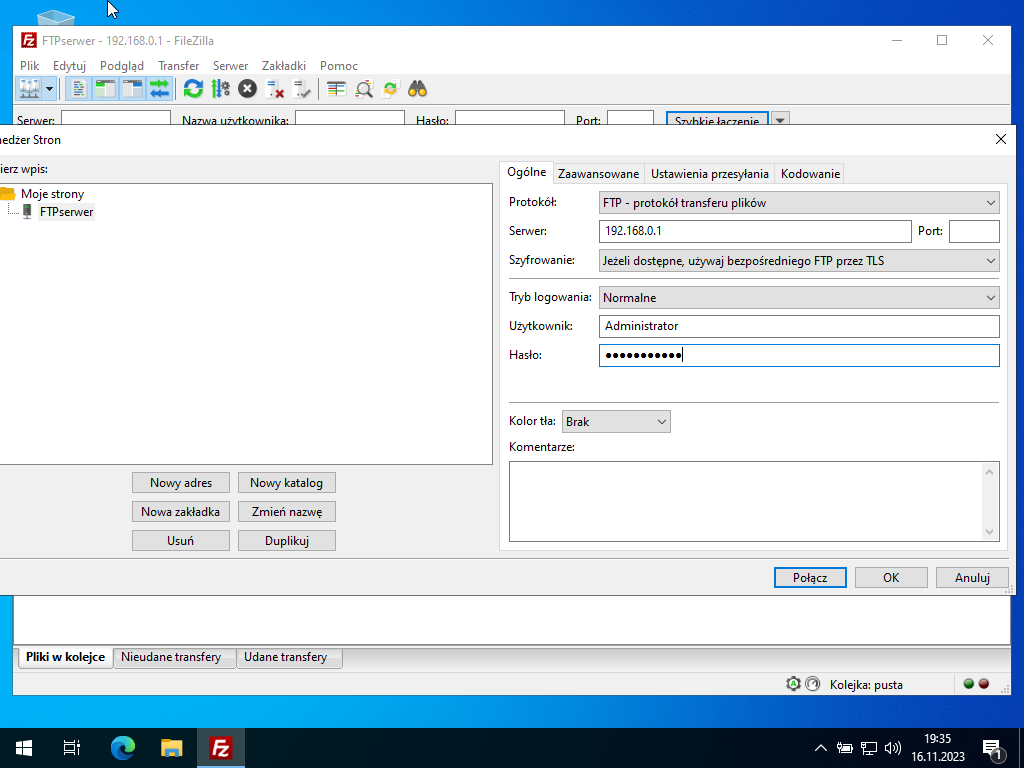Click the speed limit gauge icon
The height and width of the screenshot is (768, 1024).
pyautogui.click(x=812, y=684)
